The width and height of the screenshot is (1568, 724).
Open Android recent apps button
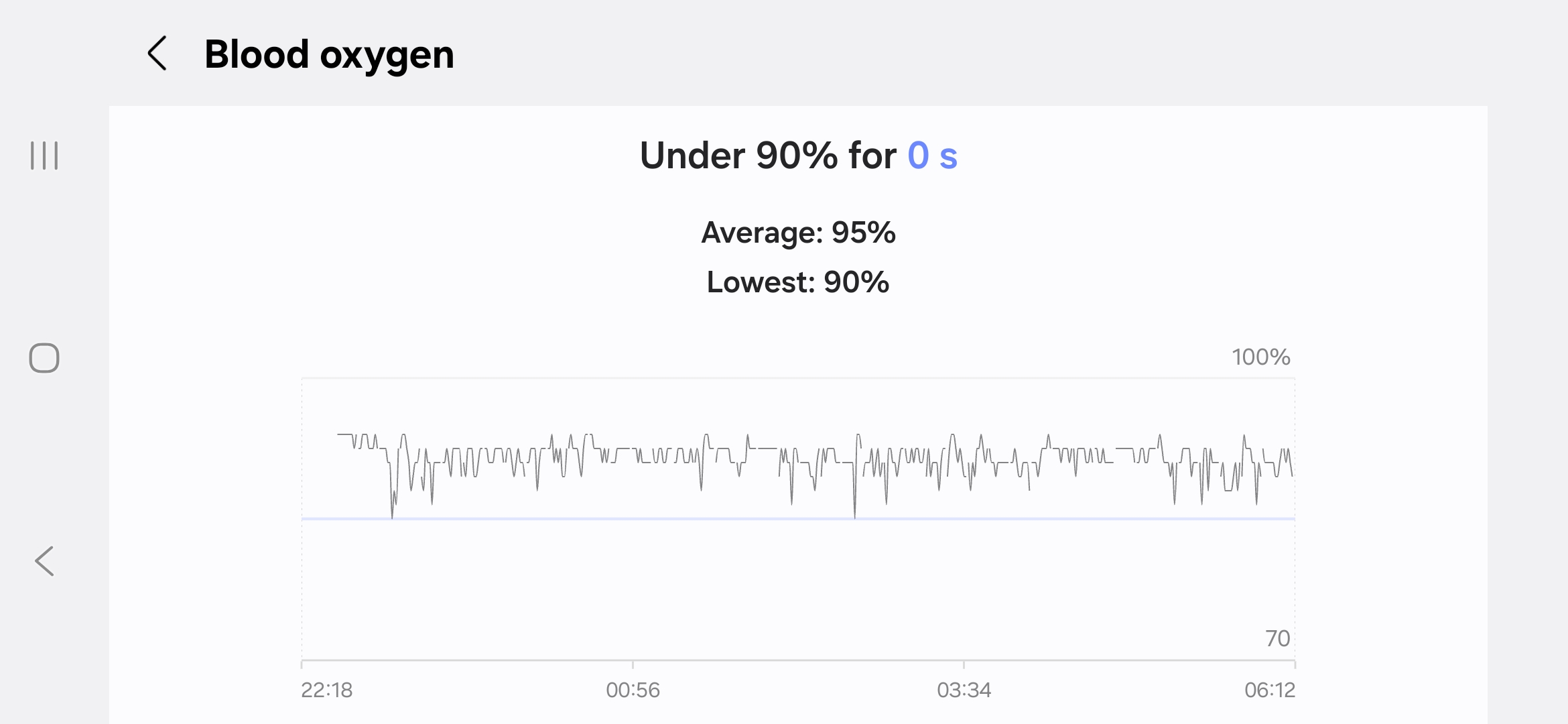[x=44, y=156]
